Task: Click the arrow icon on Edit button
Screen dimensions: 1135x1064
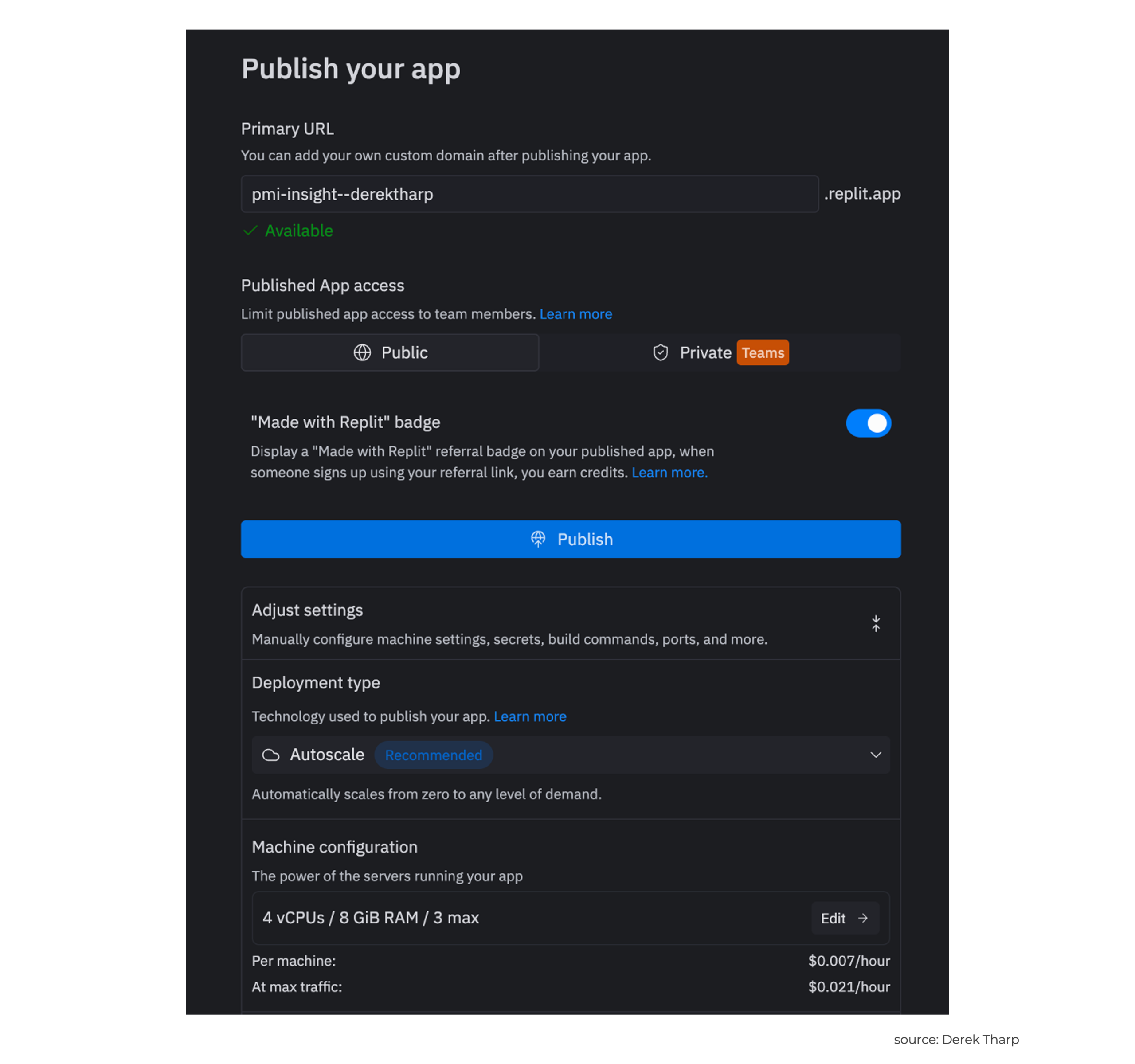Action: 863,918
